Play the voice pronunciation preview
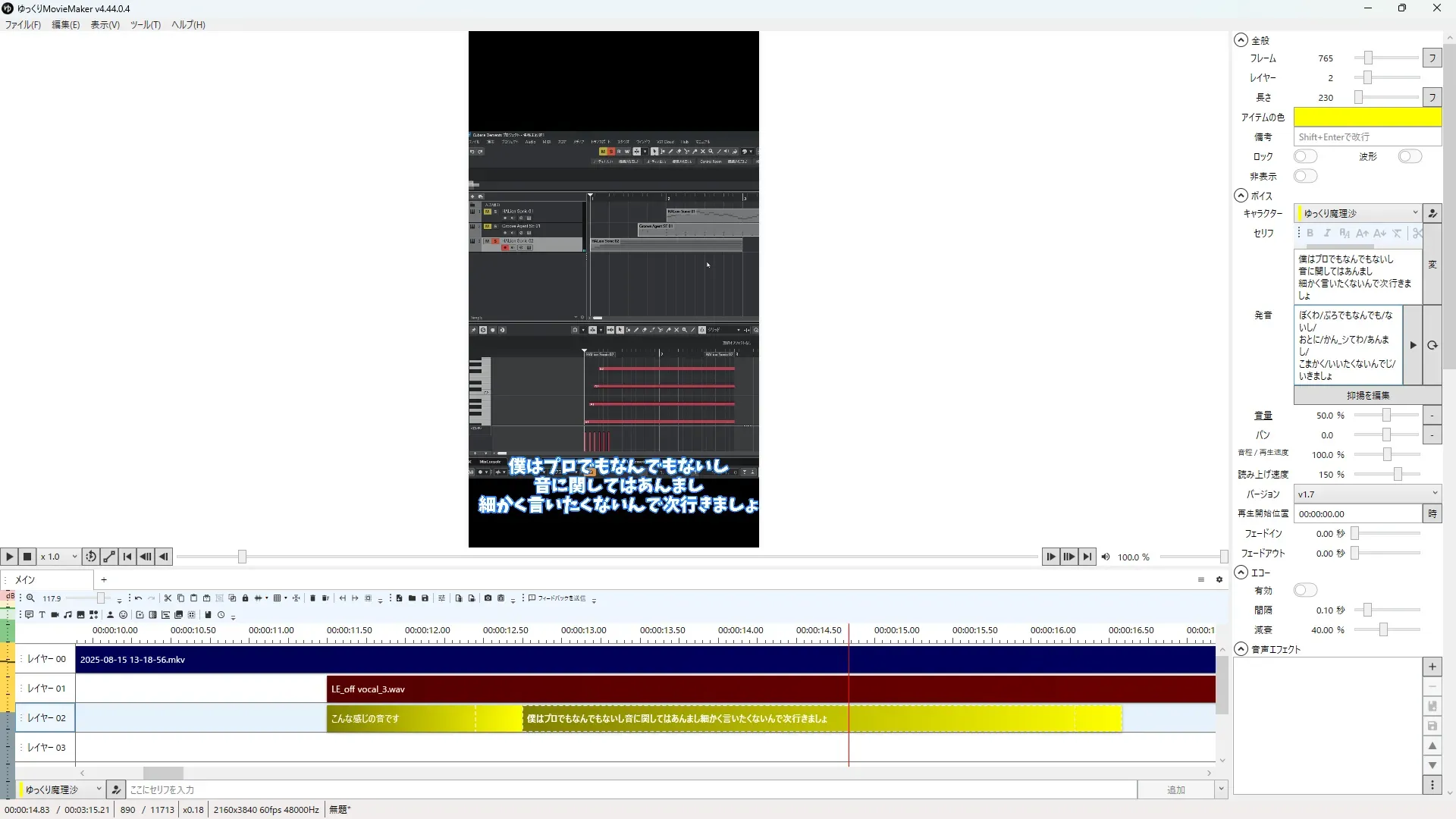This screenshot has height=819, width=1456. (x=1413, y=345)
